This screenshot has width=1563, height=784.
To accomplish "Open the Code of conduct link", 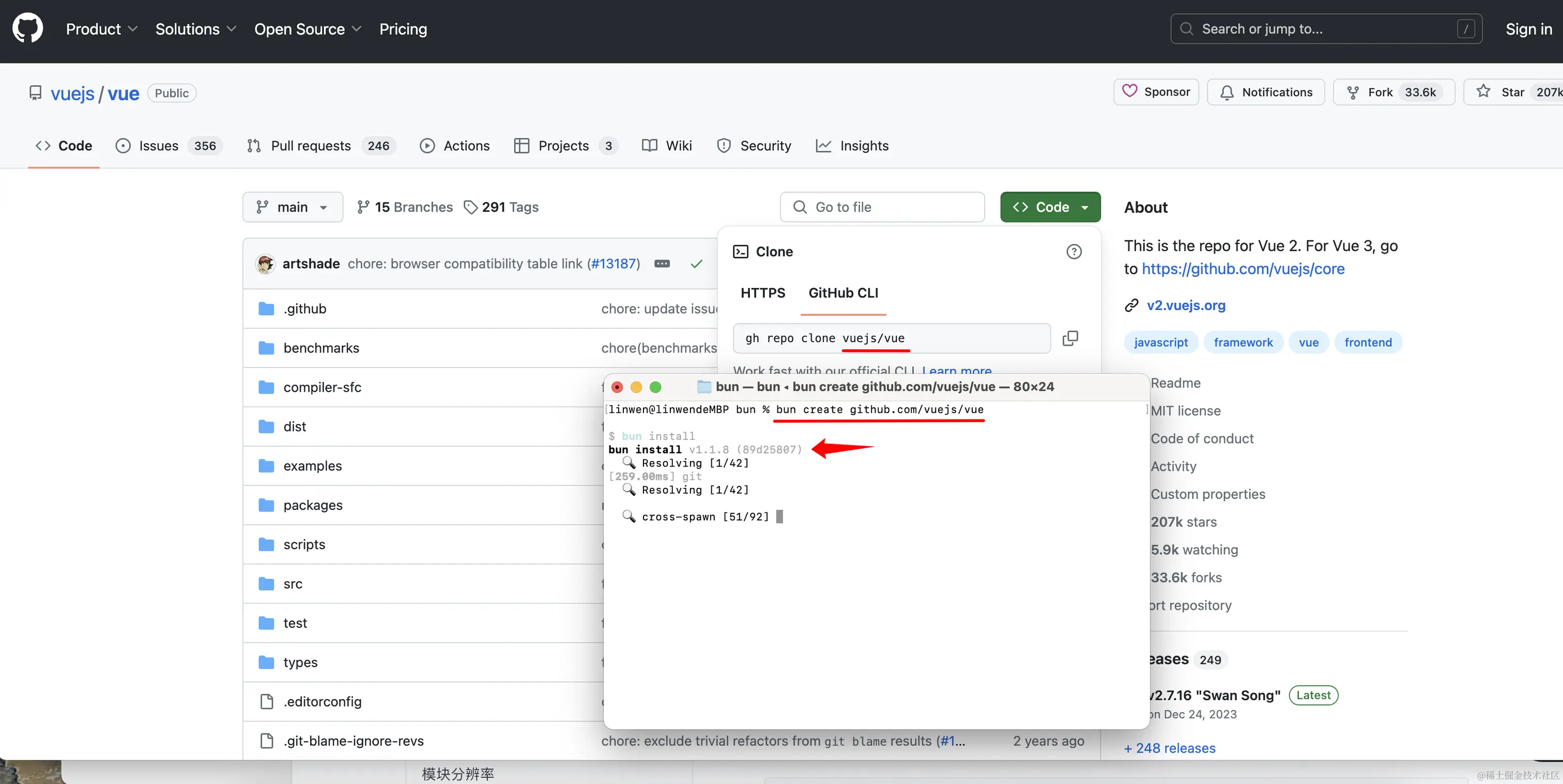I will 1201,439.
